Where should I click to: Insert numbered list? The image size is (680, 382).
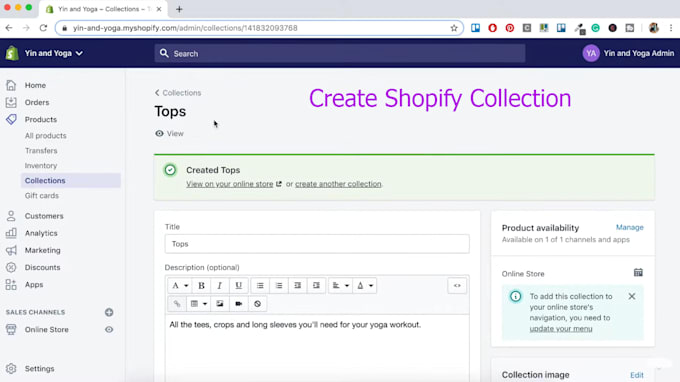279,285
